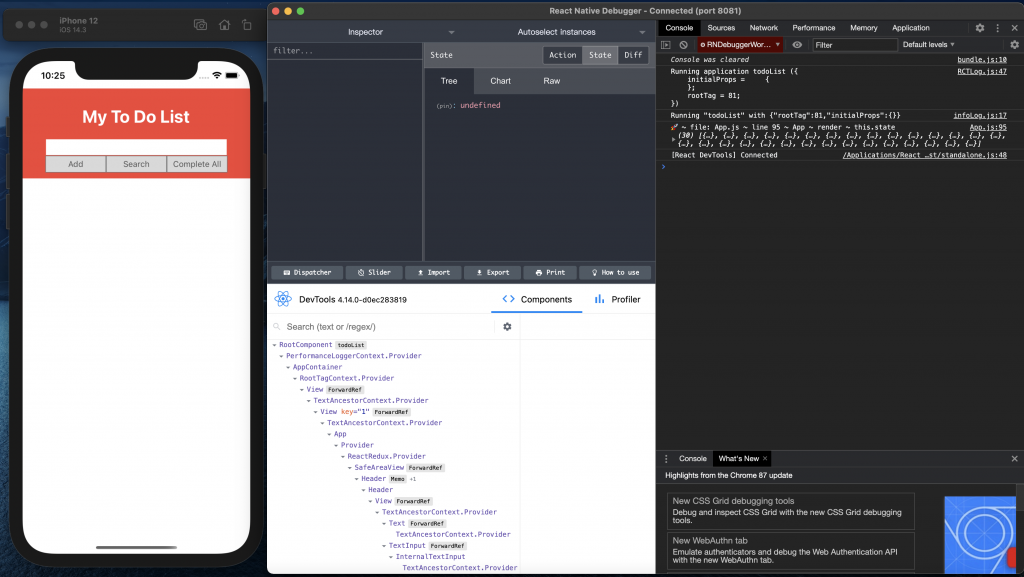The width and height of the screenshot is (1024, 577).
Task: Click the console Filter input field
Action: pyautogui.click(x=855, y=45)
